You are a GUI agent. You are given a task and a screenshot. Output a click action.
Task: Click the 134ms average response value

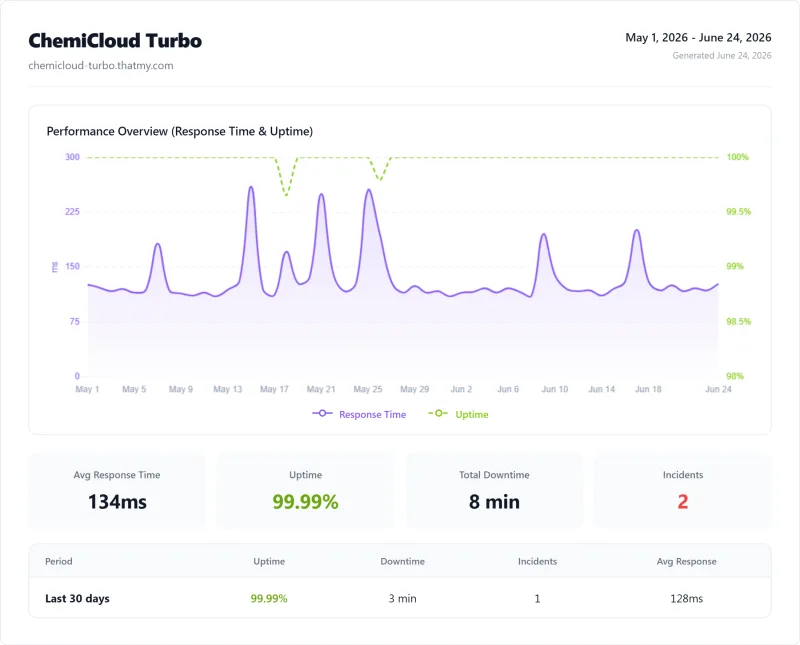coord(117,502)
